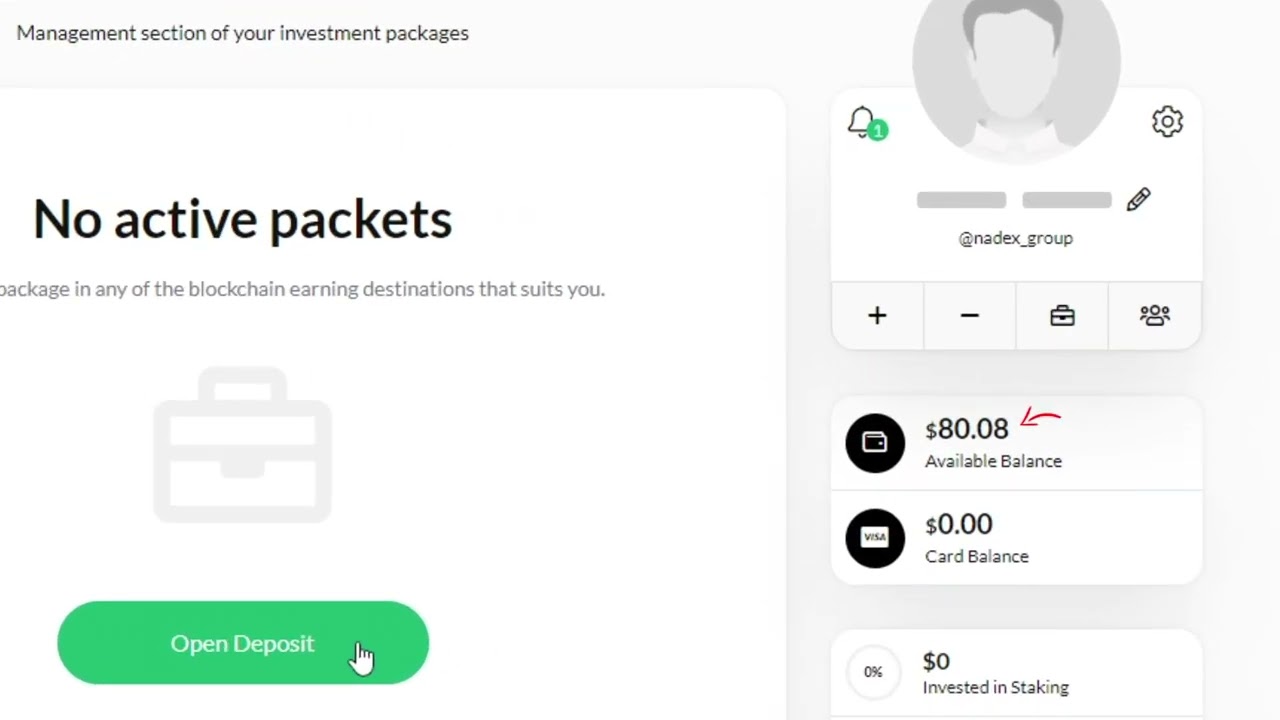Click the 0% staking progress circle

873,672
